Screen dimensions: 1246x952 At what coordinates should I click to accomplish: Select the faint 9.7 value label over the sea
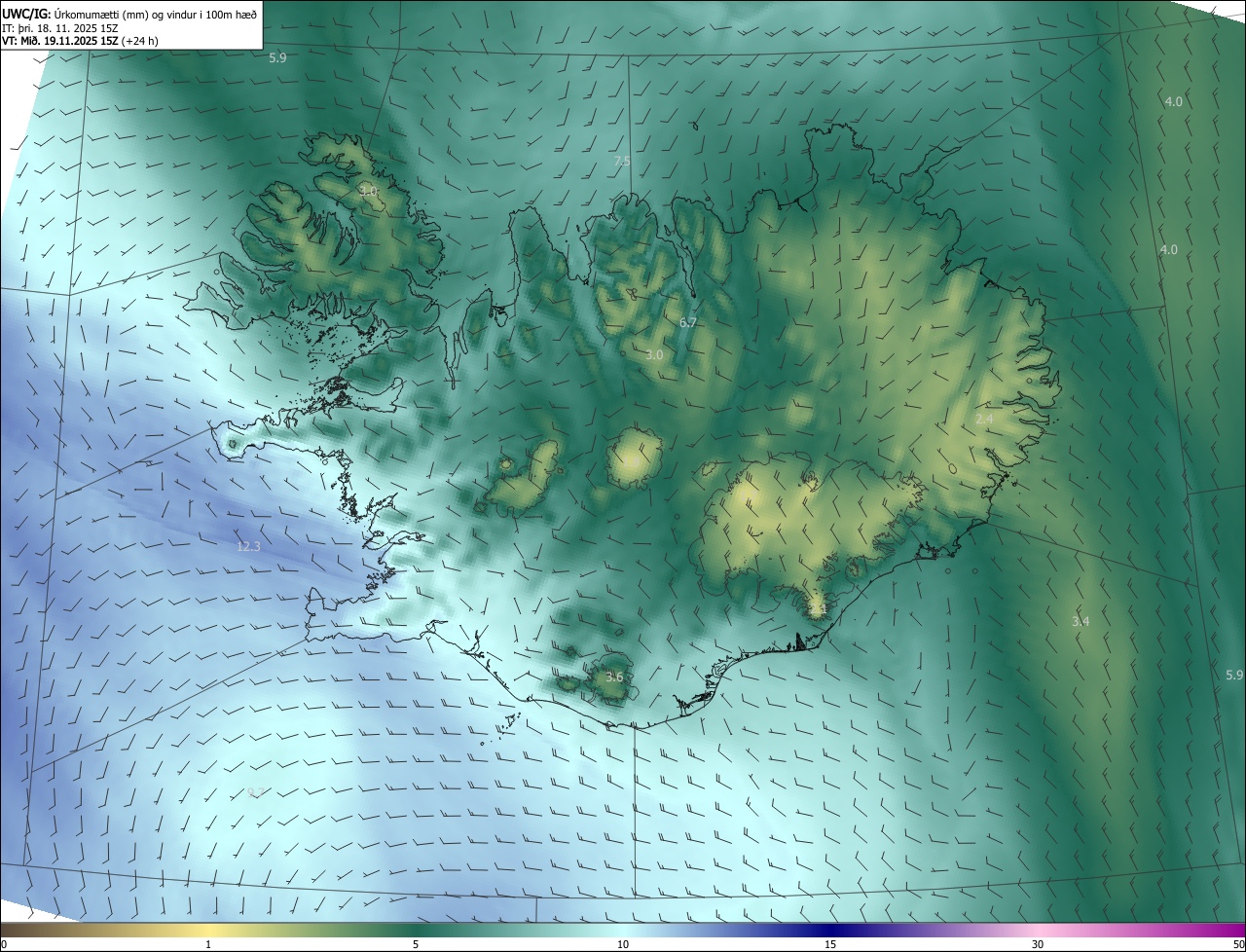pos(256,792)
